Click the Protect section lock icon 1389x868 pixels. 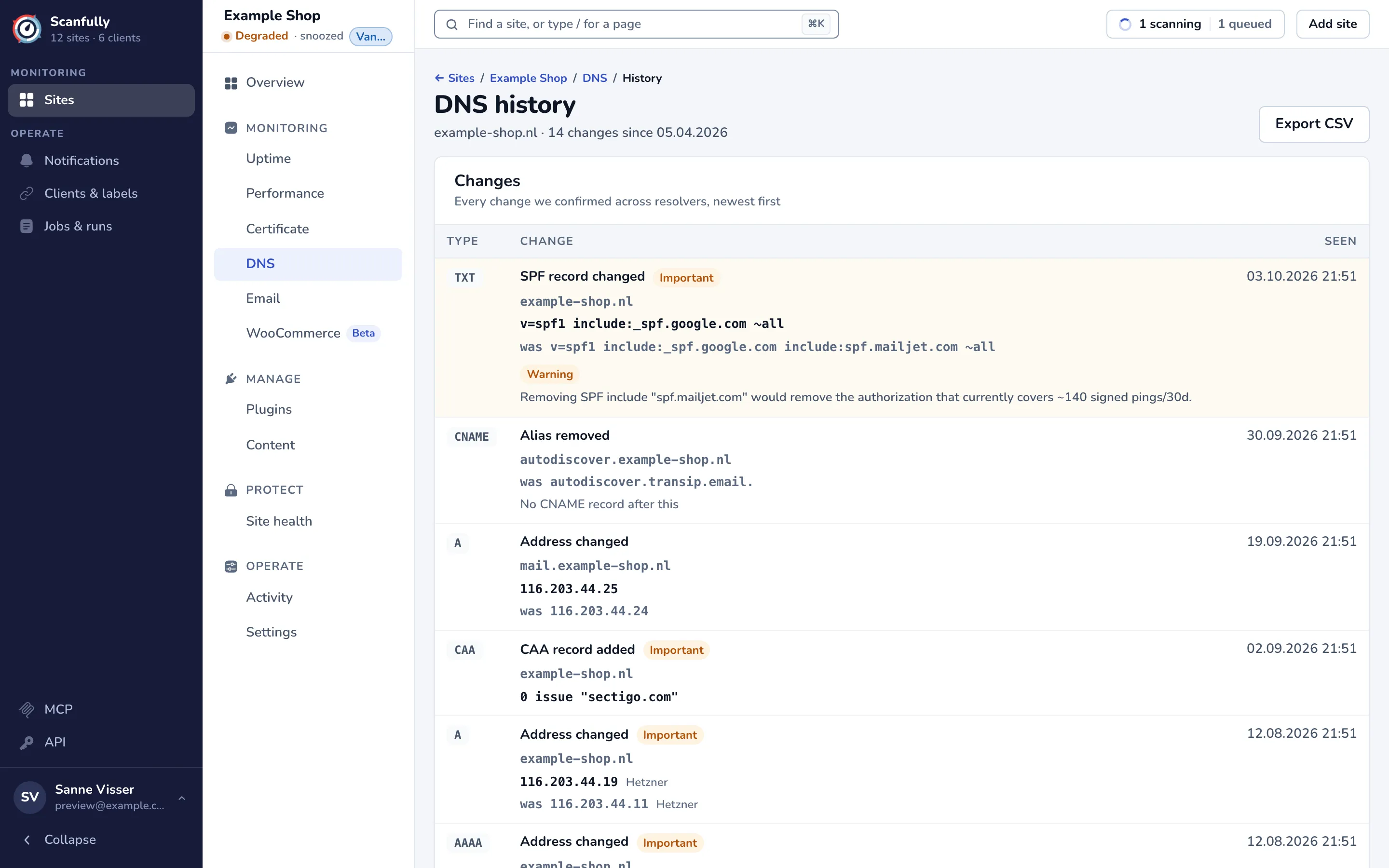(x=231, y=490)
